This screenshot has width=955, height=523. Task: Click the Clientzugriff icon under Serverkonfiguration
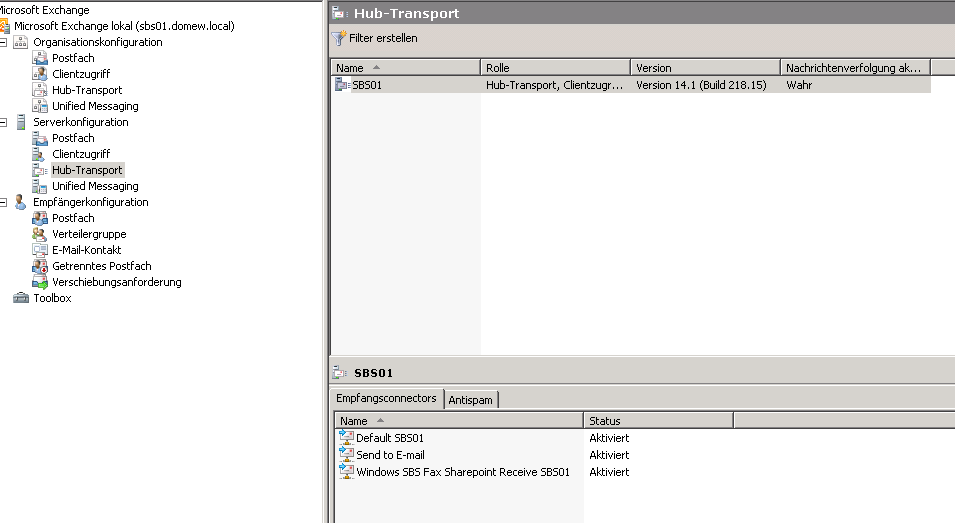coord(39,154)
